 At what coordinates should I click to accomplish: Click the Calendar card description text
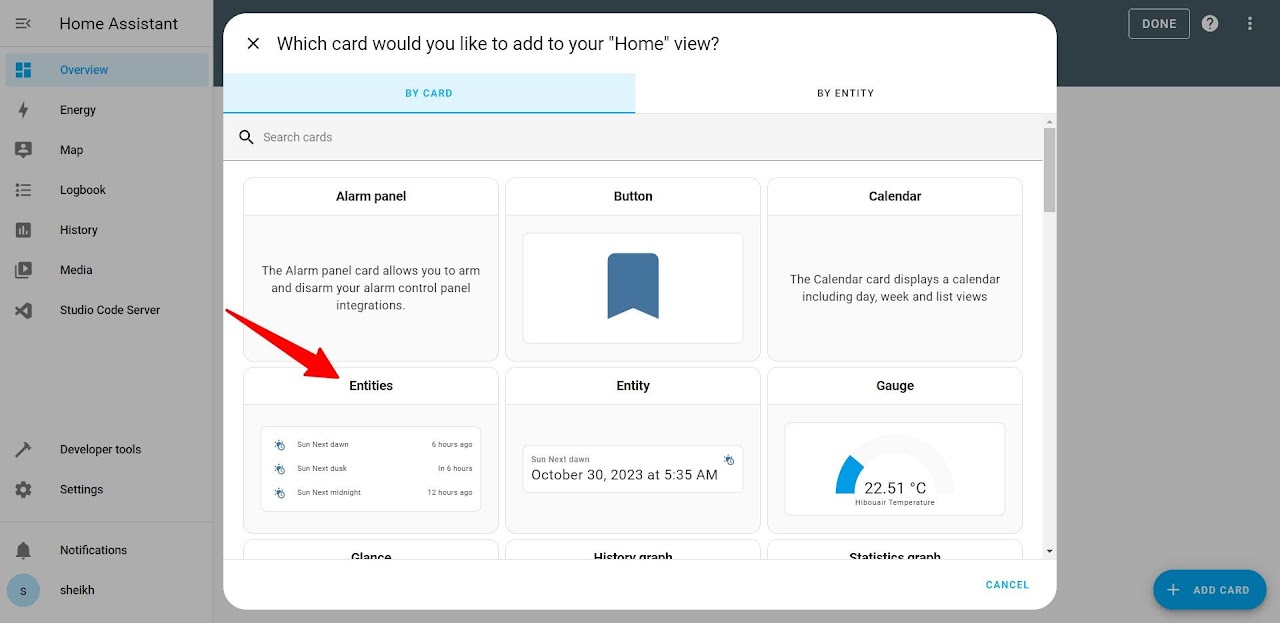895,288
